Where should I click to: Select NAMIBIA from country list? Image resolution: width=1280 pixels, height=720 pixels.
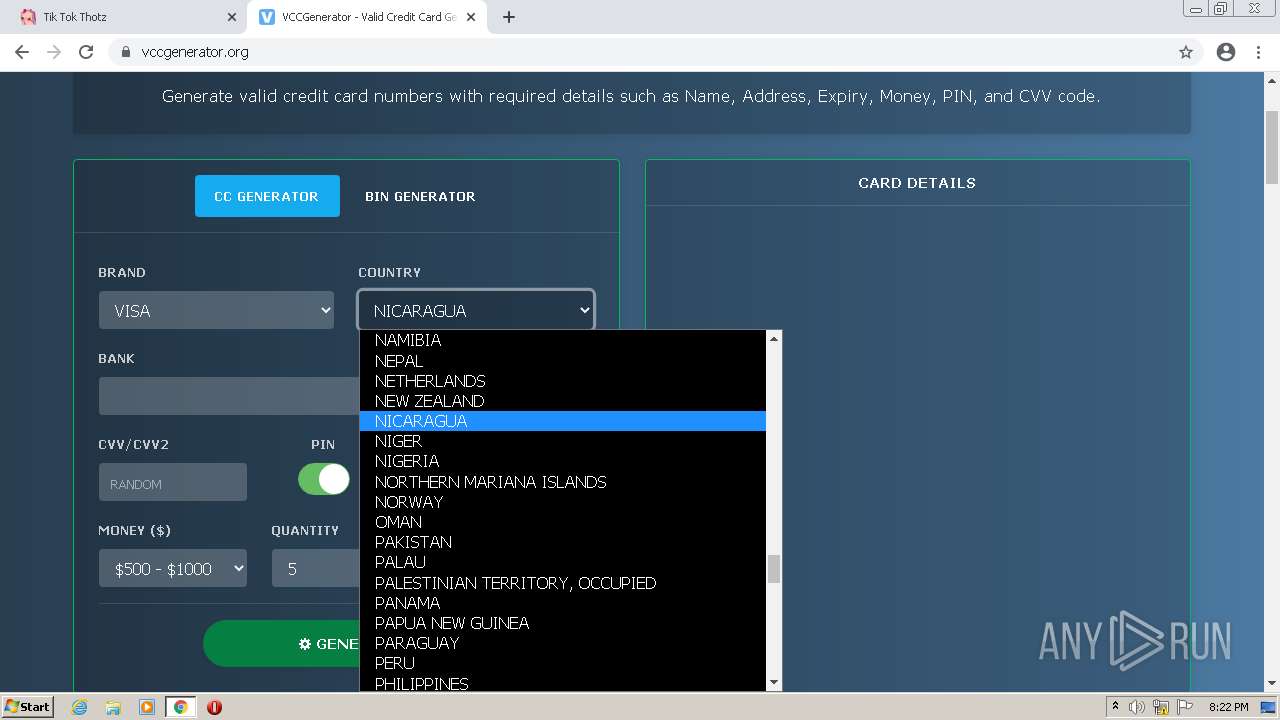click(563, 340)
